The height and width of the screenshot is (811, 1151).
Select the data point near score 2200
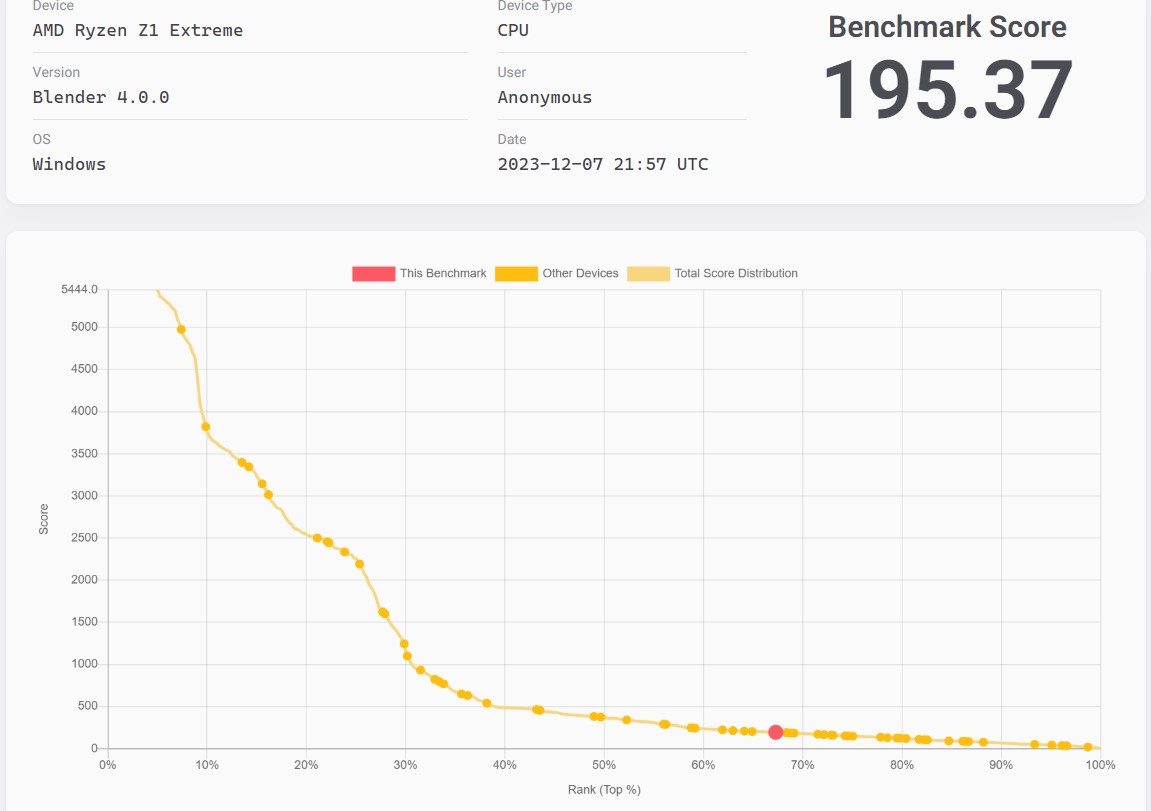pyautogui.click(x=360, y=564)
